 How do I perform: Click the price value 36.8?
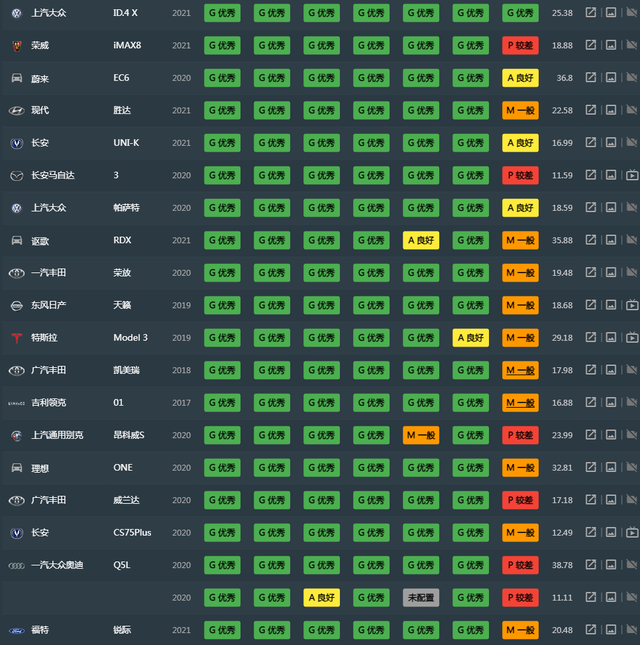[x=564, y=78]
